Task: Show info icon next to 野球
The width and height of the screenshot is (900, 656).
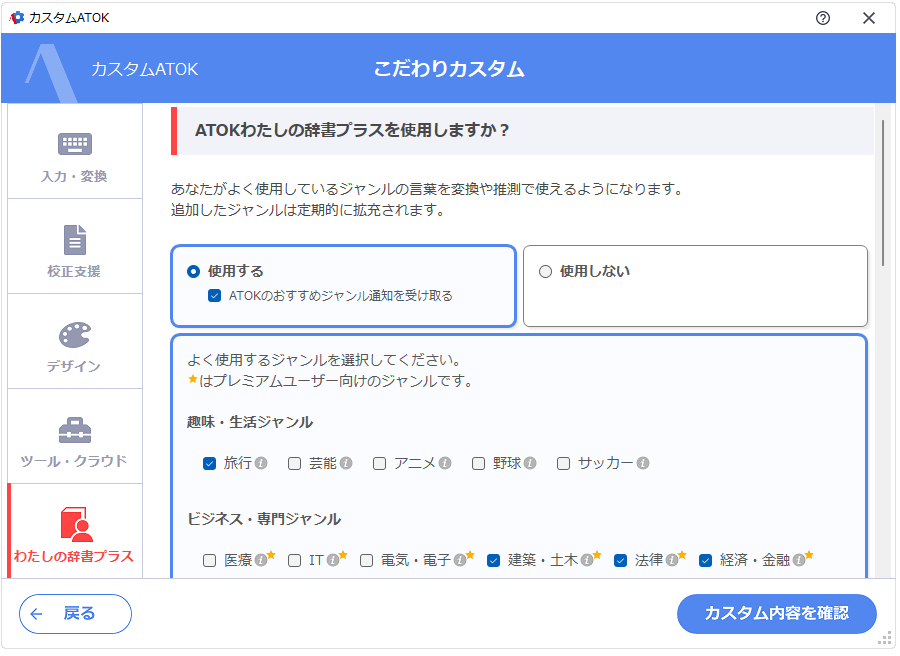Action: point(530,463)
